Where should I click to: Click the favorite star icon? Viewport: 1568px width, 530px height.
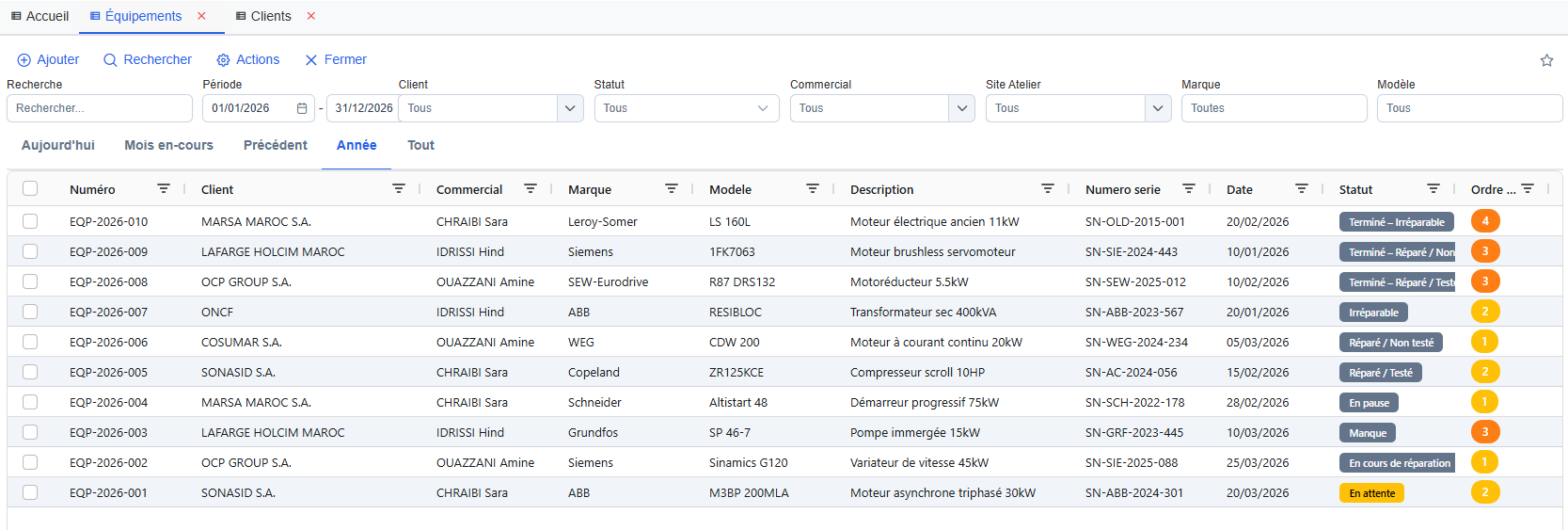pos(1546,60)
